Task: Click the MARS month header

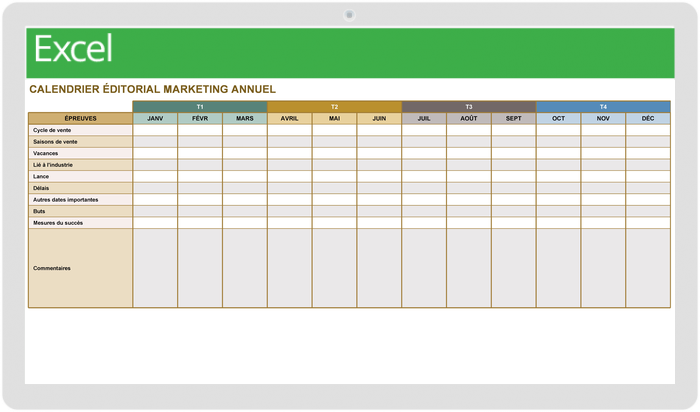Action: pyautogui.click(x=245, y=118)
